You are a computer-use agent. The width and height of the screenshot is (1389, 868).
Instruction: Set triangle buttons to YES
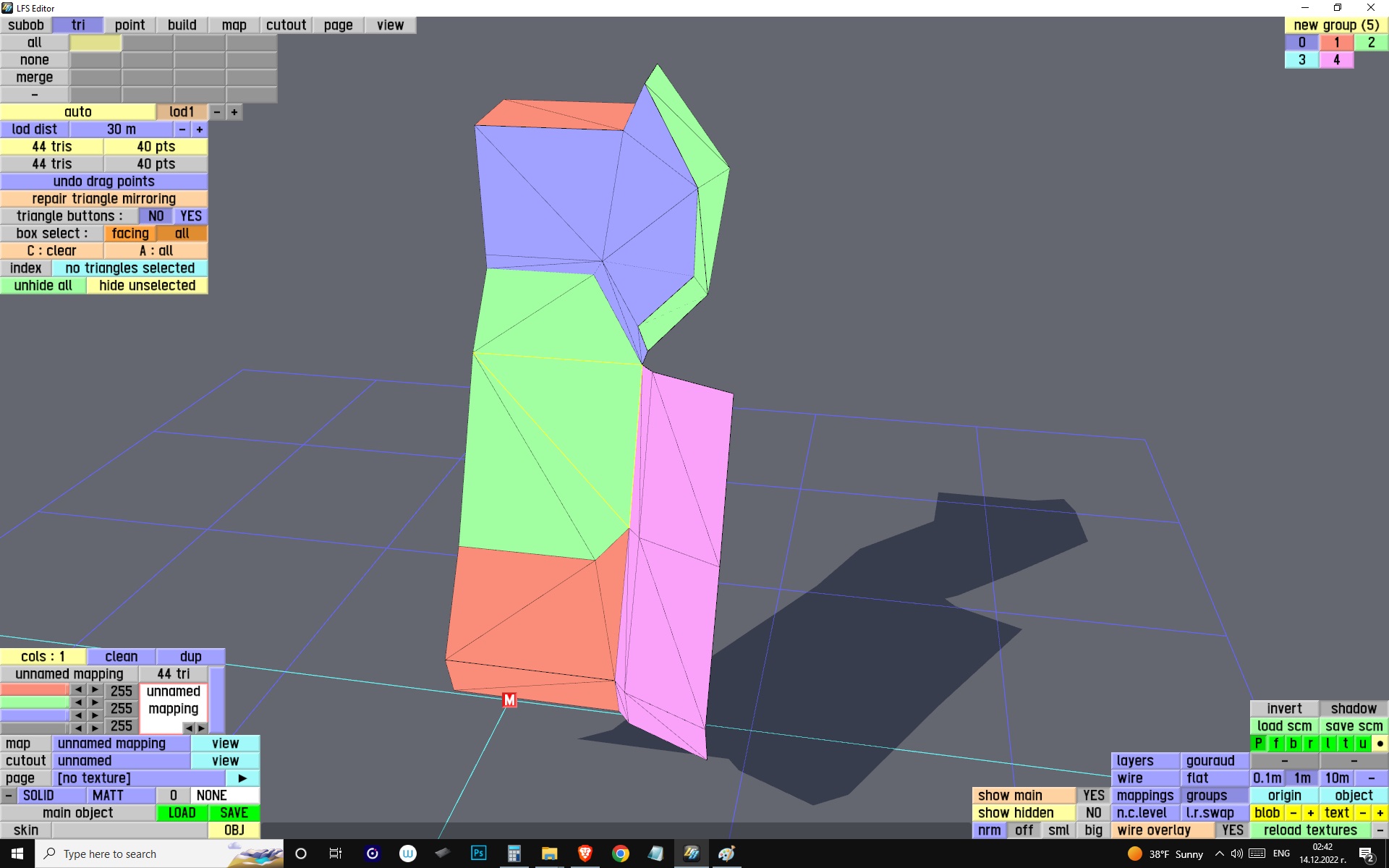pos(191,216)
